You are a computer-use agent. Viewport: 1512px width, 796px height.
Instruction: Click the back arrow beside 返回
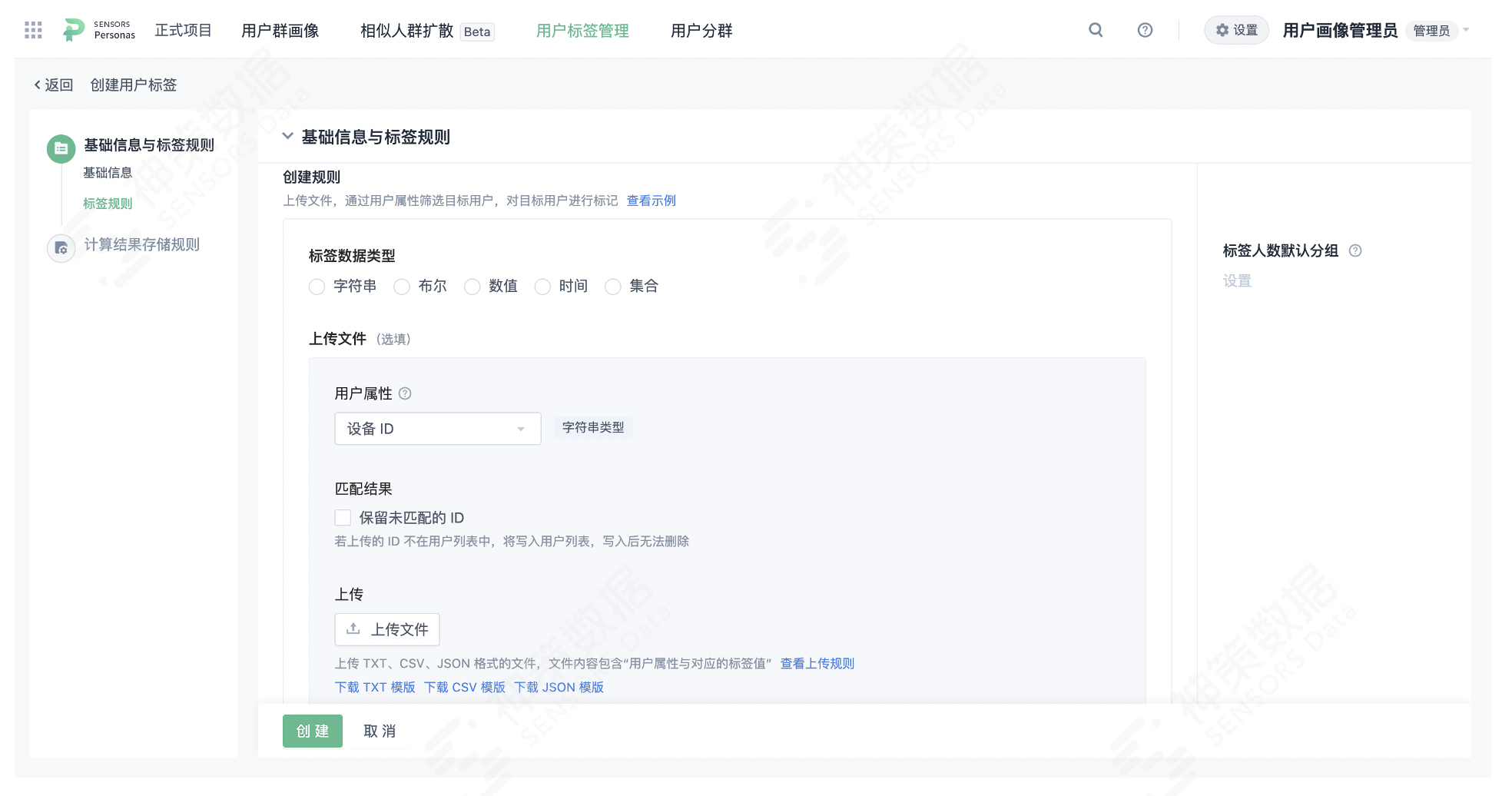point(37,85)
